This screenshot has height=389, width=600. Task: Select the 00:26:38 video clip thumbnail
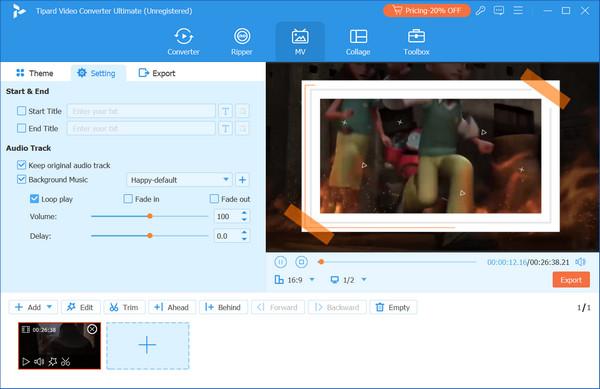[x=60, y=346]
